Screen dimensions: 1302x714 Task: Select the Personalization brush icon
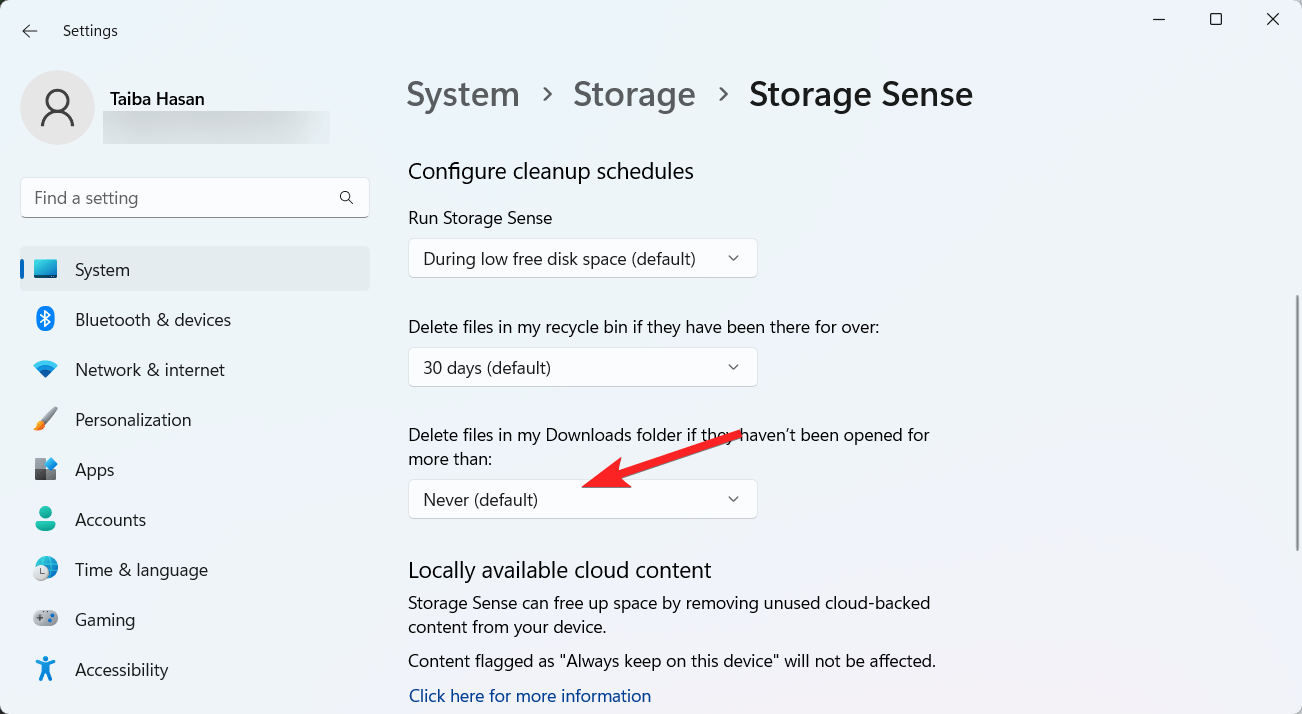(x=45, y=419)
